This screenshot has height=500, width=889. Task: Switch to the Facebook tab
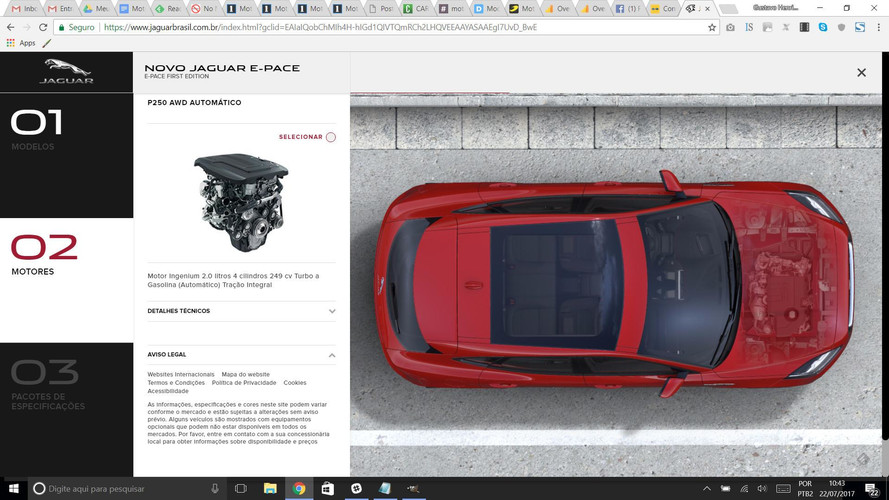tap(627, 9)
